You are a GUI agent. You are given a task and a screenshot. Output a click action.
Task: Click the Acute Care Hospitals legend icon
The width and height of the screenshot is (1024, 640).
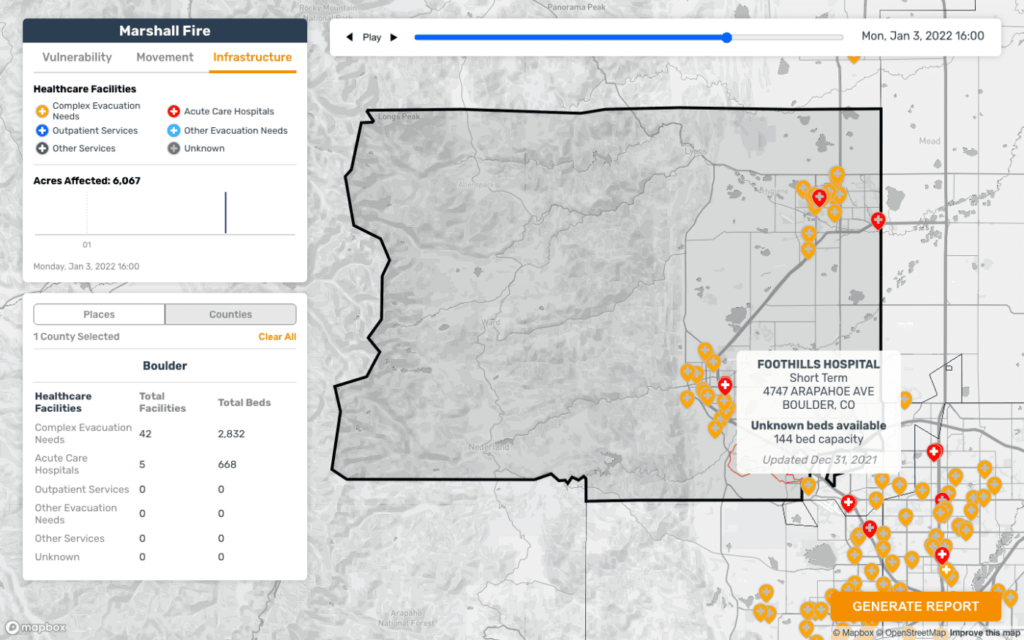(x=173, y=111)
